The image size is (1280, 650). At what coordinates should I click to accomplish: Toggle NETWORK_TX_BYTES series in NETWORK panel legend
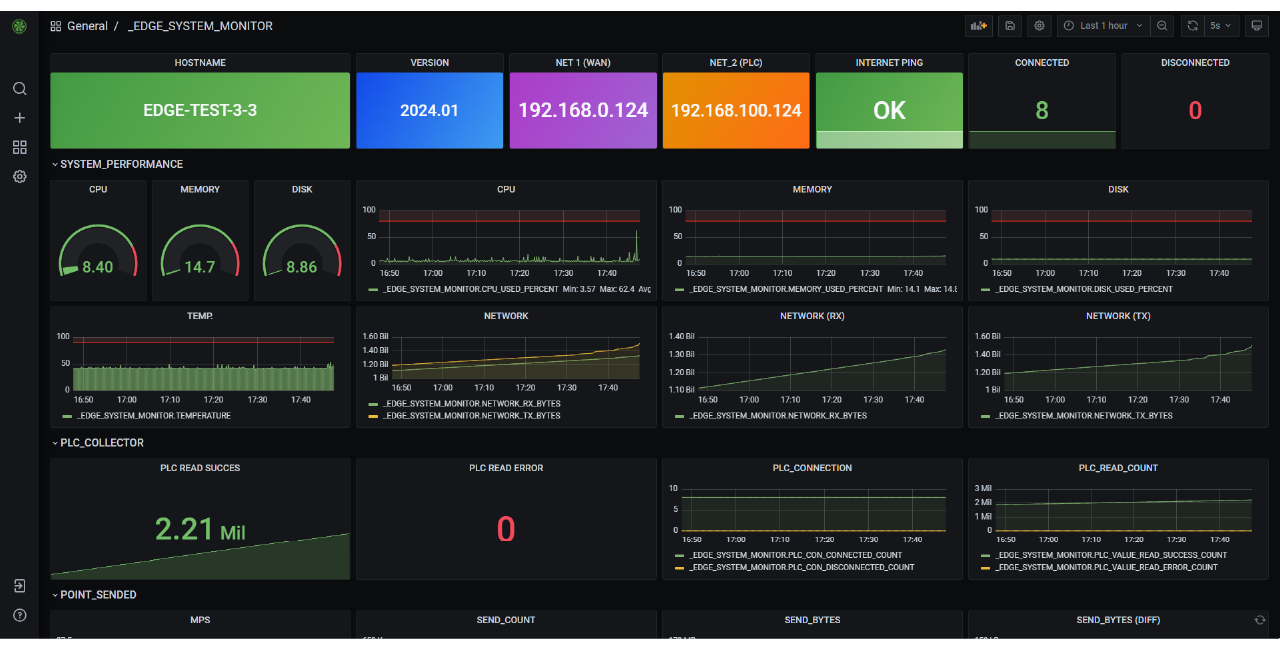471,415
